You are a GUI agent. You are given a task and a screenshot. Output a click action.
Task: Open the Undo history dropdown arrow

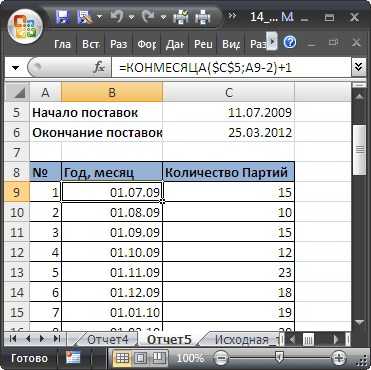(x=131, y=17)
